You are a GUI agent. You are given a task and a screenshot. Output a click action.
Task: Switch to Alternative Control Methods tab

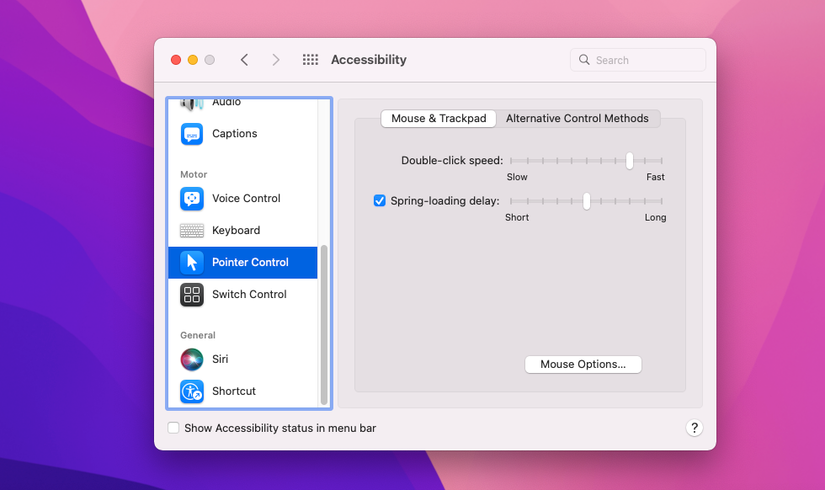coord(577,118)
